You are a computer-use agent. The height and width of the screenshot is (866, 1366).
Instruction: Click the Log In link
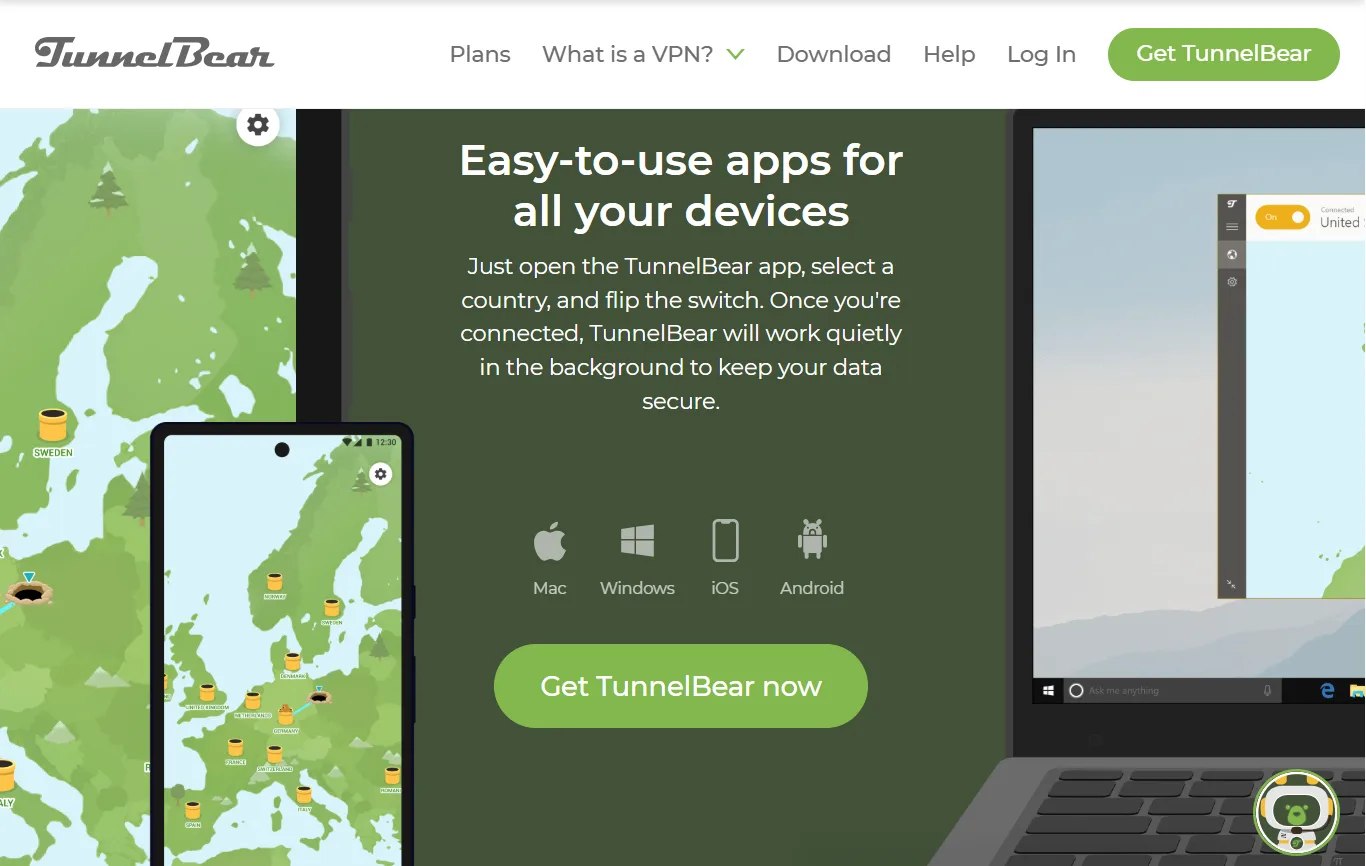[x=1041, y=54]
